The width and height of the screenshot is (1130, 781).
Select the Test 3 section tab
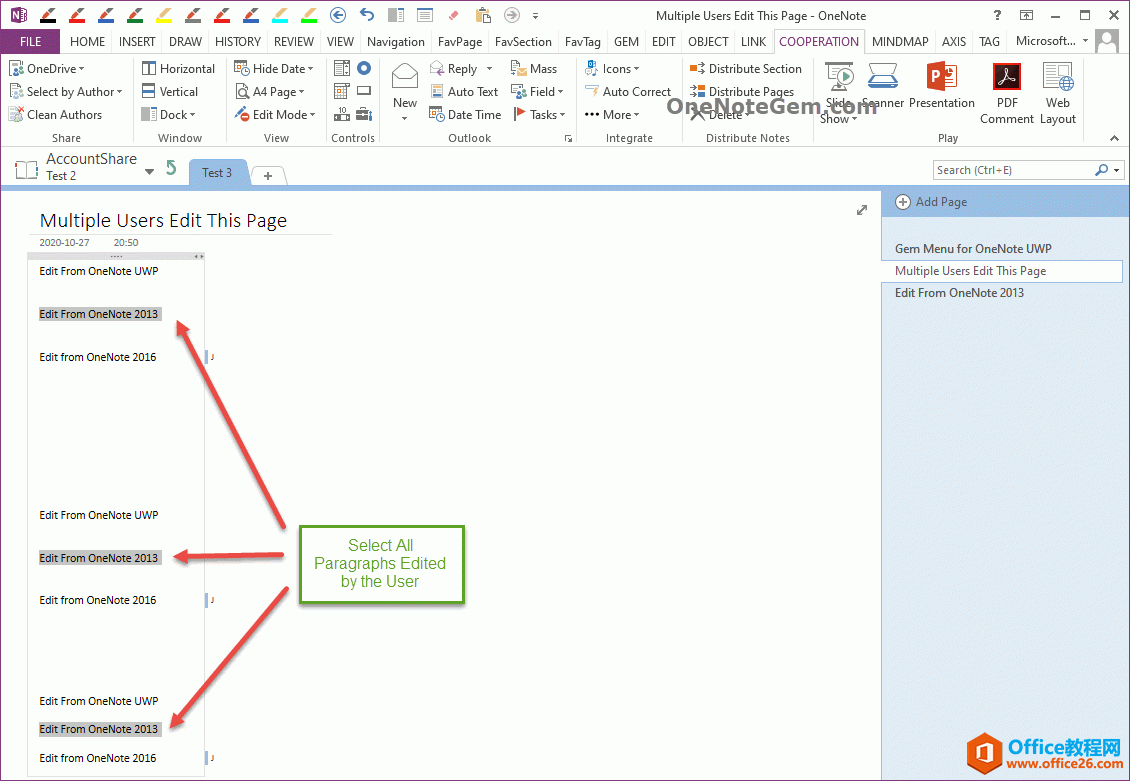pos(217,173)
